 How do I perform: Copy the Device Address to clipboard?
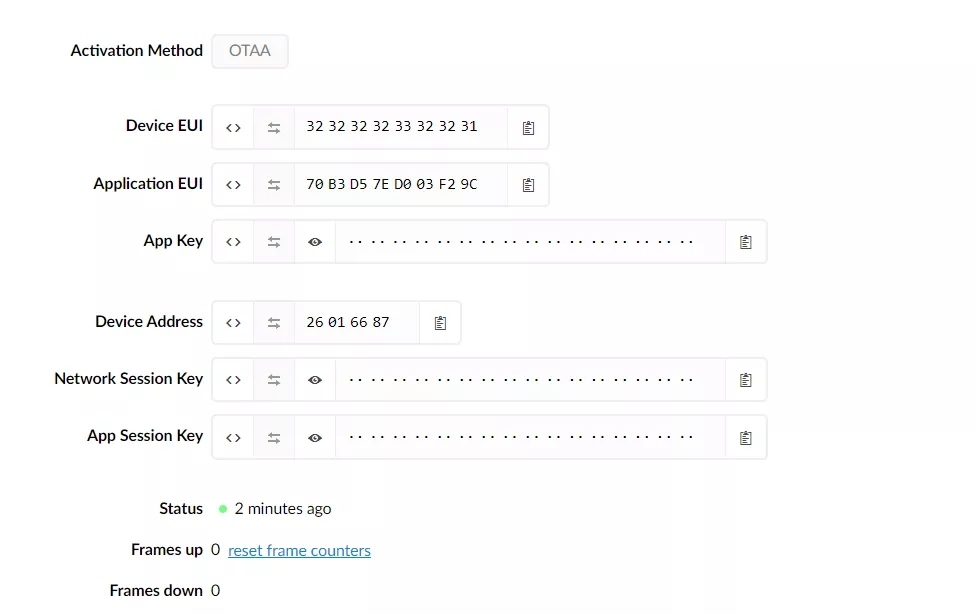tap(440, 323)
